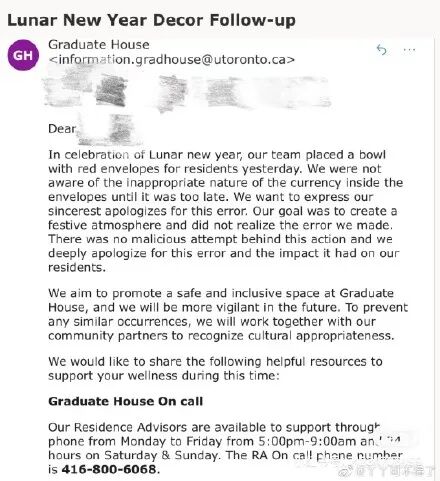Click the paragraph starting We aim to promote

228,314
